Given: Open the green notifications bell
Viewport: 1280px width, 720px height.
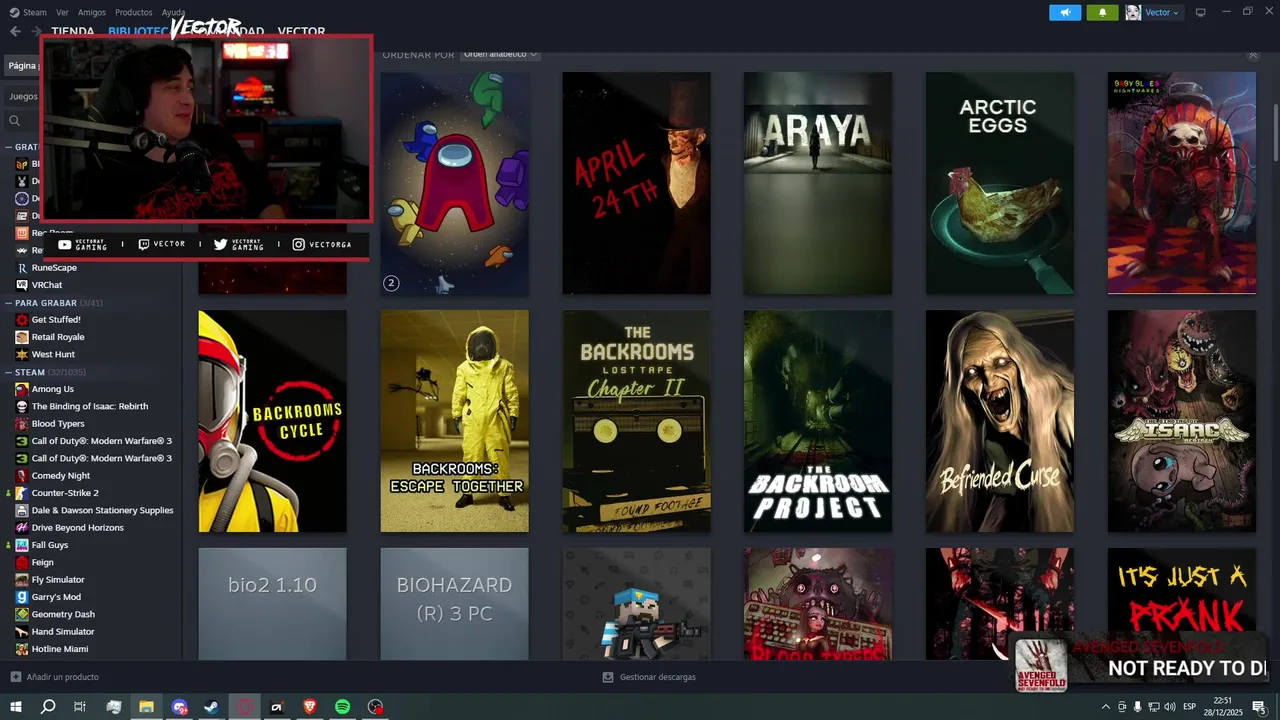Looking at the screenshot, I should point(1102,12).
